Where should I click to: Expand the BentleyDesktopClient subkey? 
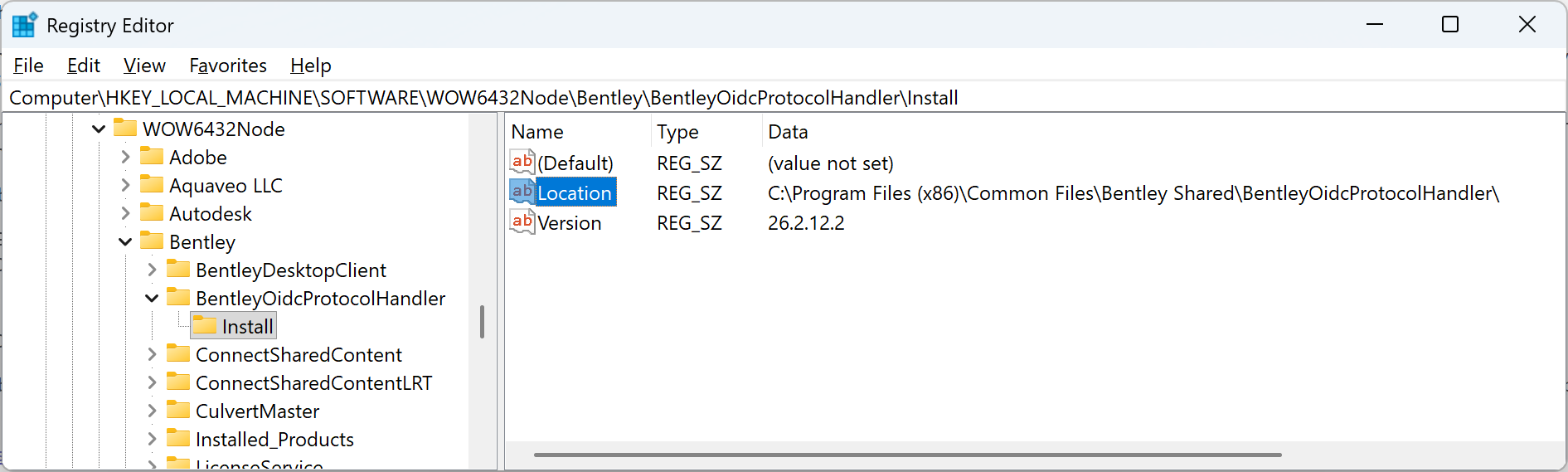[152, 270]
